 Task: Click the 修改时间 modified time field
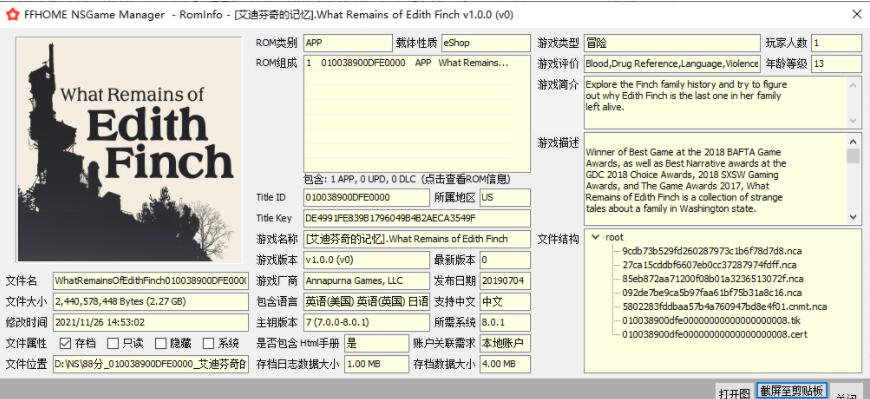[x=150, y=322]
